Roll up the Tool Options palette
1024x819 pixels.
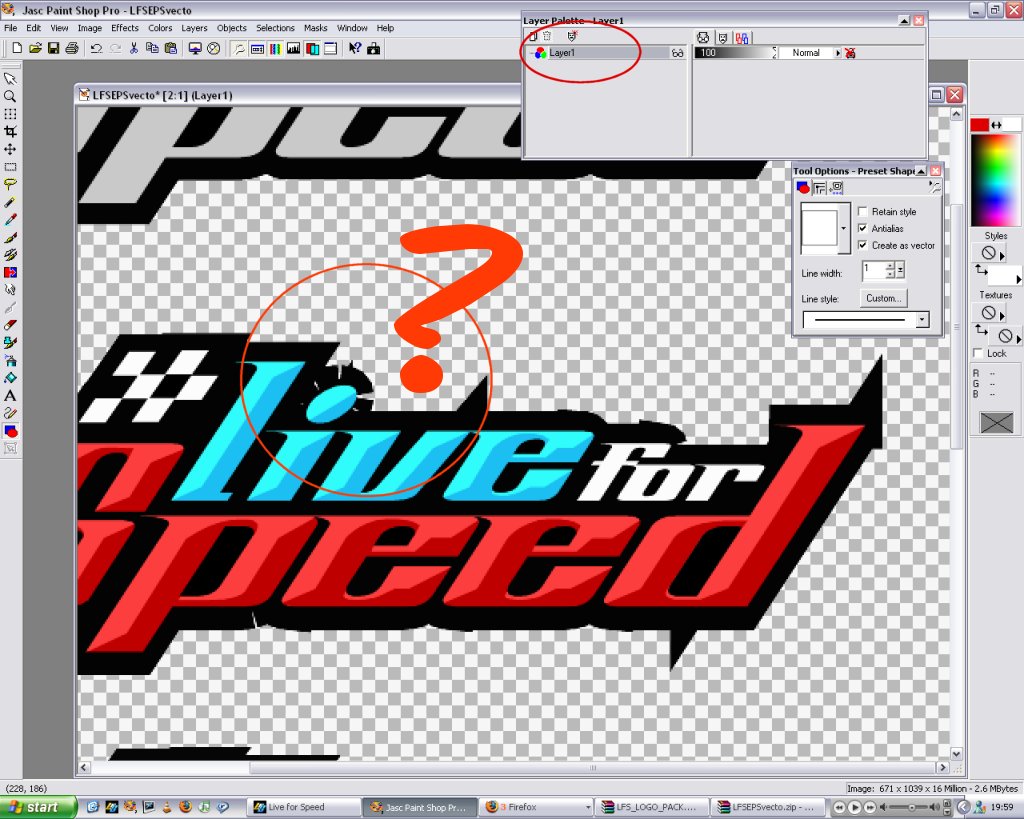pos(921,171)
